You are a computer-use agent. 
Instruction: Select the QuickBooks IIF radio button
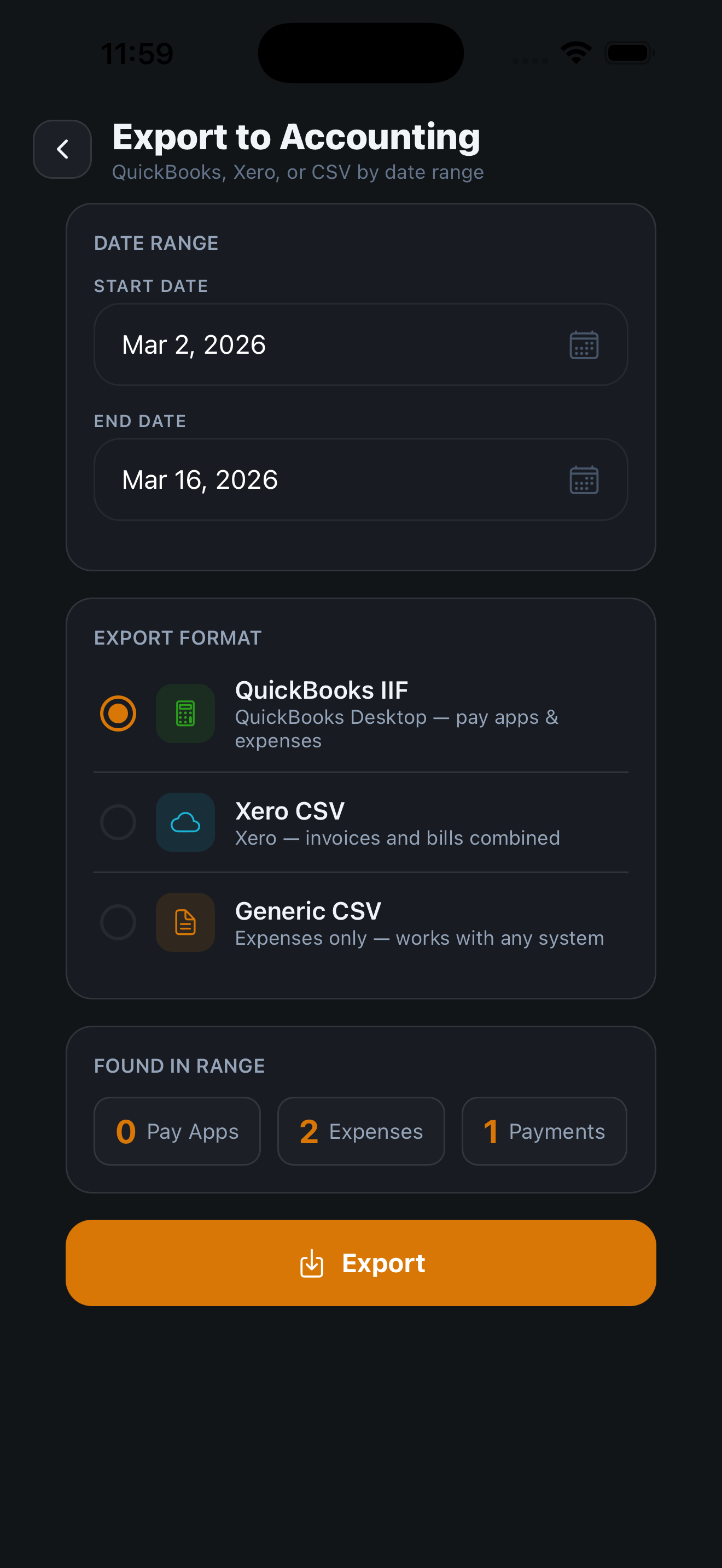[x=118, y=713]
